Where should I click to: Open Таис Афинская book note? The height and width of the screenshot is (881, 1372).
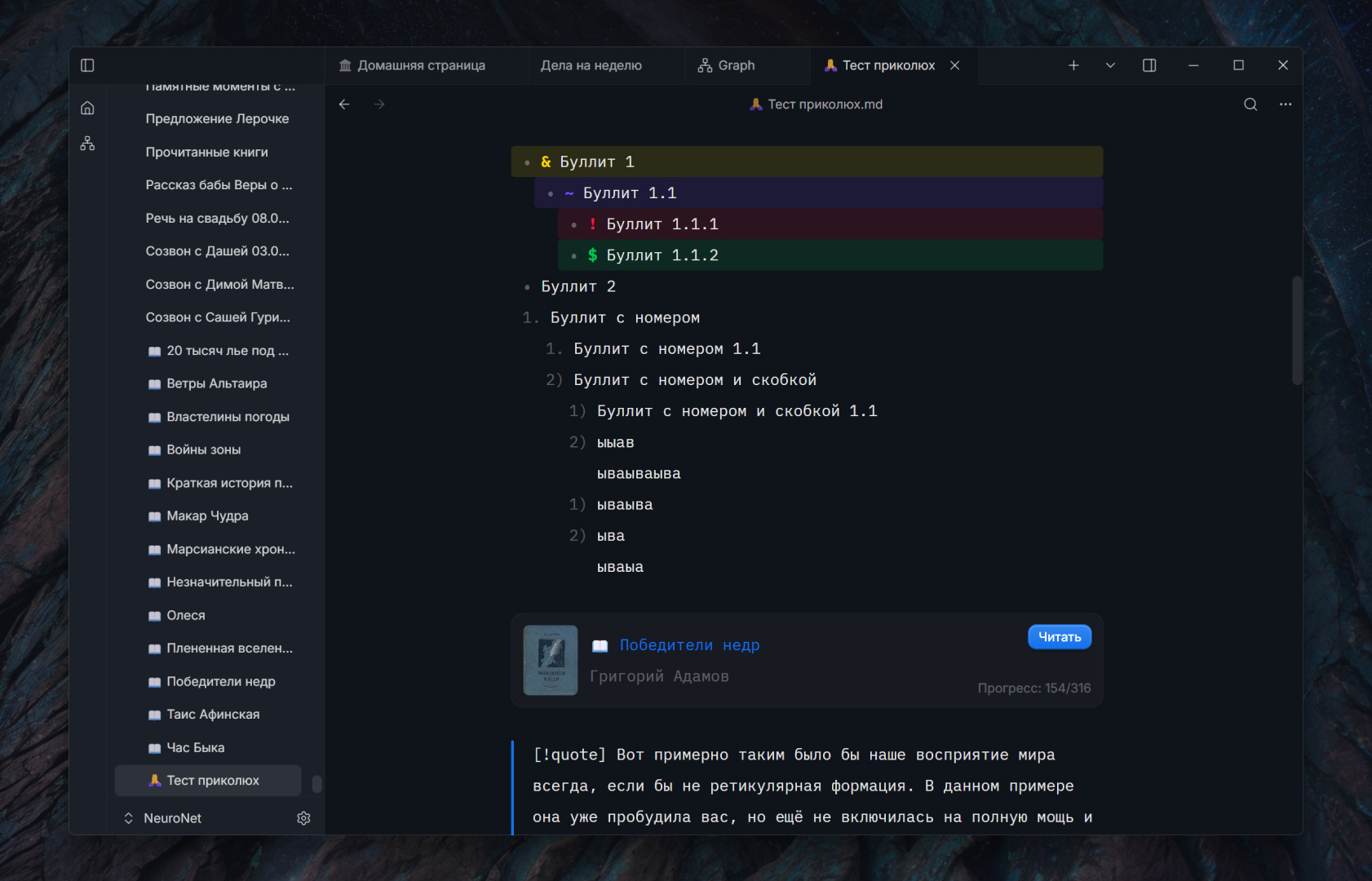click(204, 715)
